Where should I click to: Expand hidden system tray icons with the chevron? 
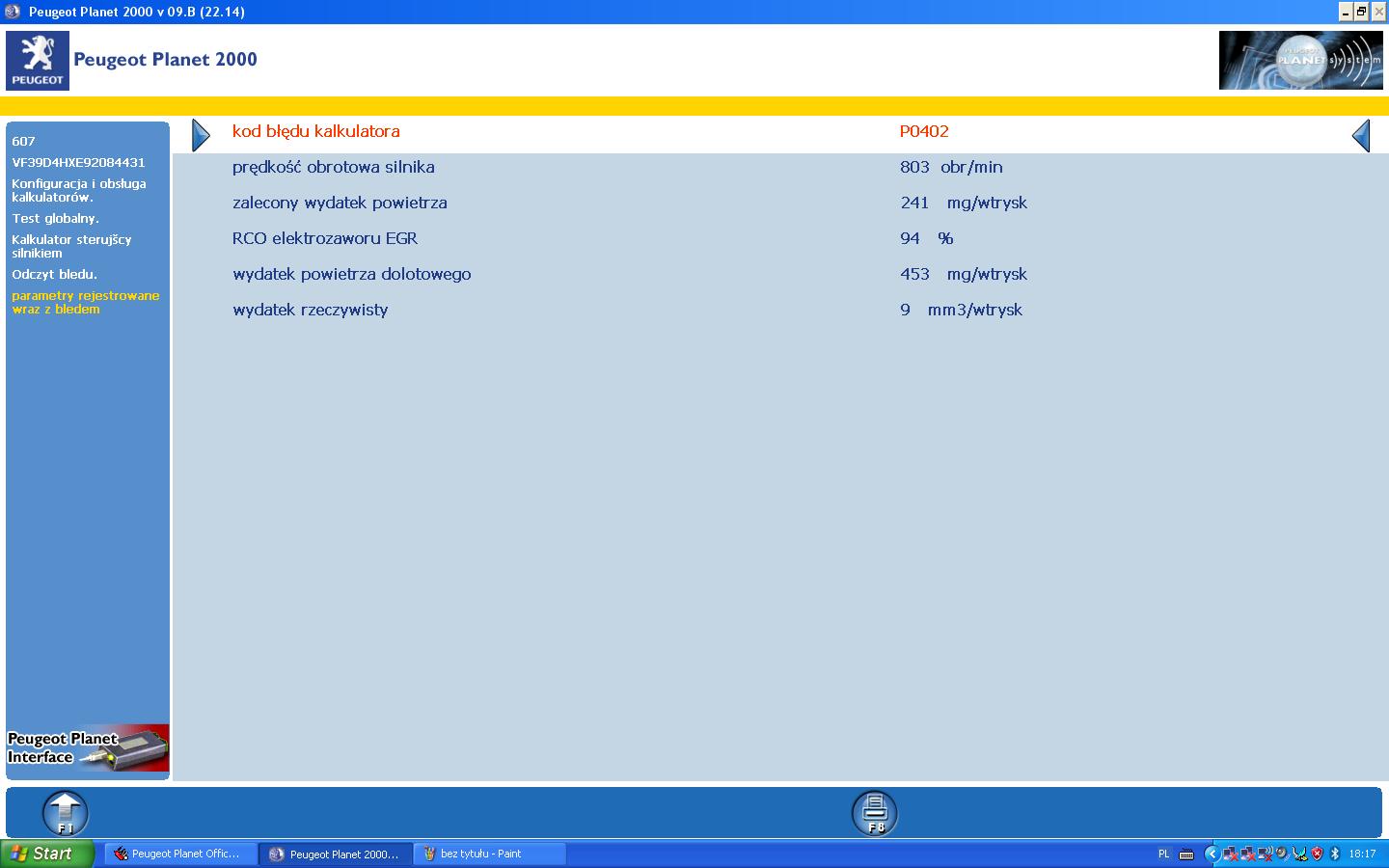tap(1212, 854)
